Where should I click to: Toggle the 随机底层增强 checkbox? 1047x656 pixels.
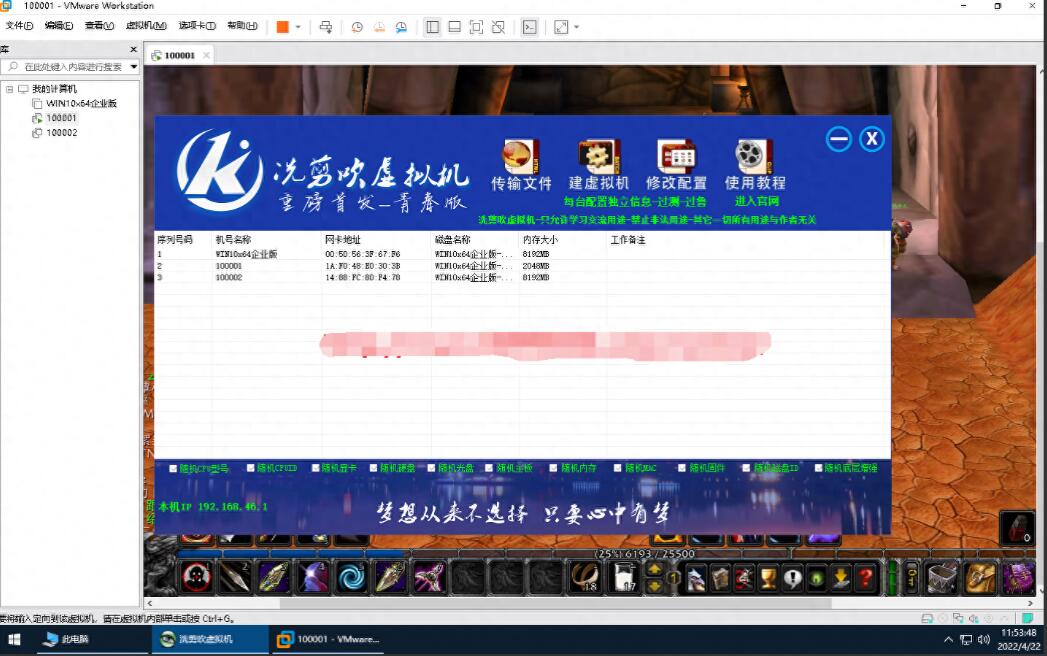tap(818, 468)
